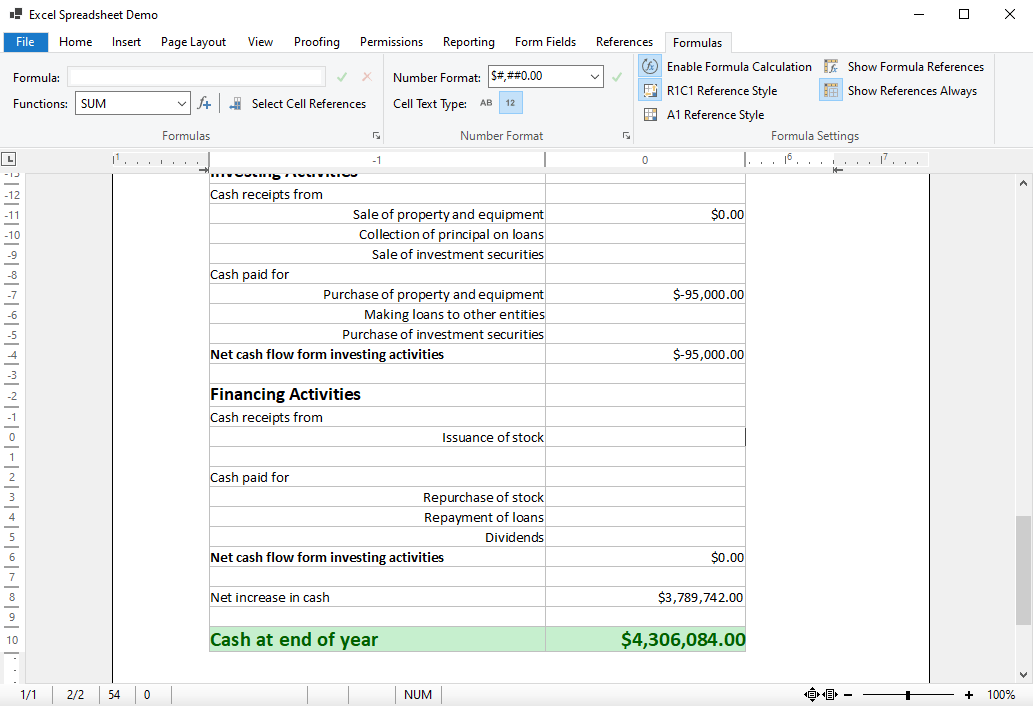Open the File menu
The image size is (1033, 706).
point(25,41)
